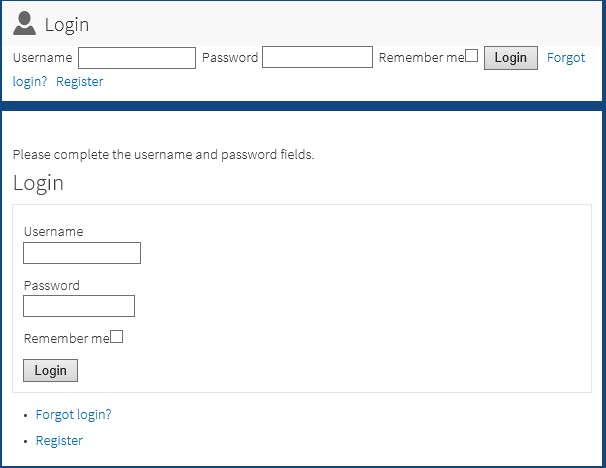Click the Username label in the header bar
The width and height of the screenshot is (606, 468).
click(43, 58)
